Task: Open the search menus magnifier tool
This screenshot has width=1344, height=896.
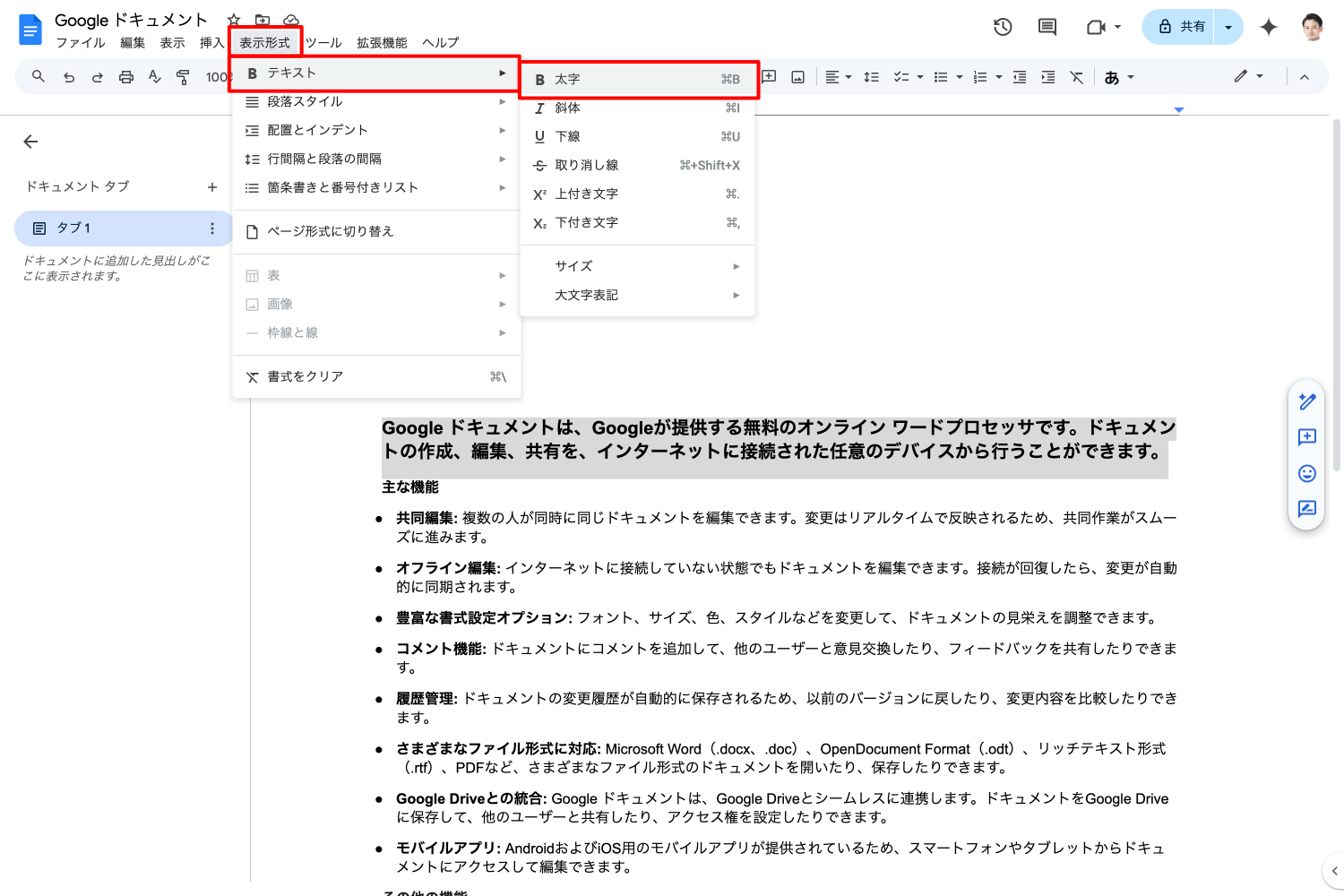Action: click(39, 77)
